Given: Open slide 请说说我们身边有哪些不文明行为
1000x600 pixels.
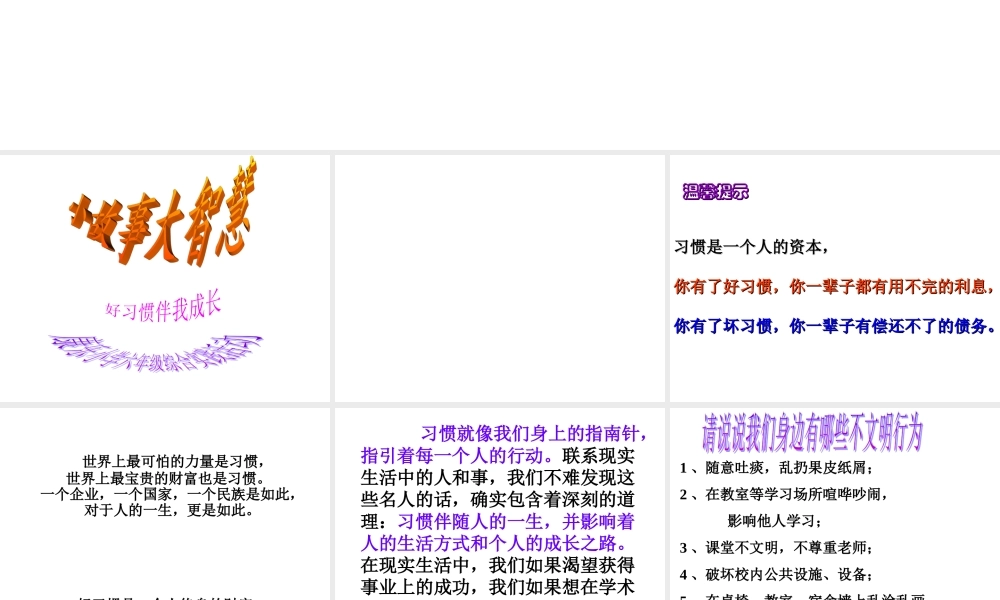Looking at the screenshot, I should click(x=835, y=504).
